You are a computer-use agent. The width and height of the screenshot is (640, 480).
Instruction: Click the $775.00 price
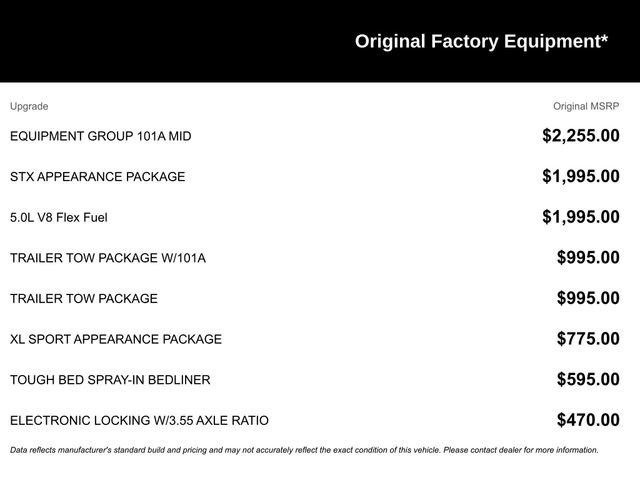pos(588,339)
